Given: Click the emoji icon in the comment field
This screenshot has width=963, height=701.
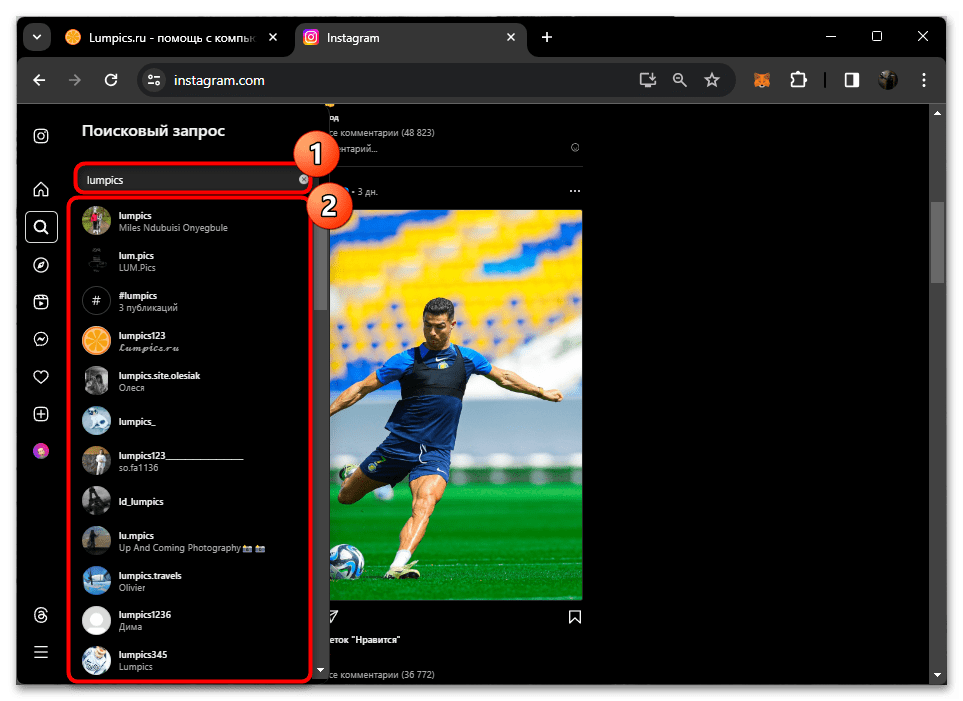Looking at the screenshot, I should point(575,147).
